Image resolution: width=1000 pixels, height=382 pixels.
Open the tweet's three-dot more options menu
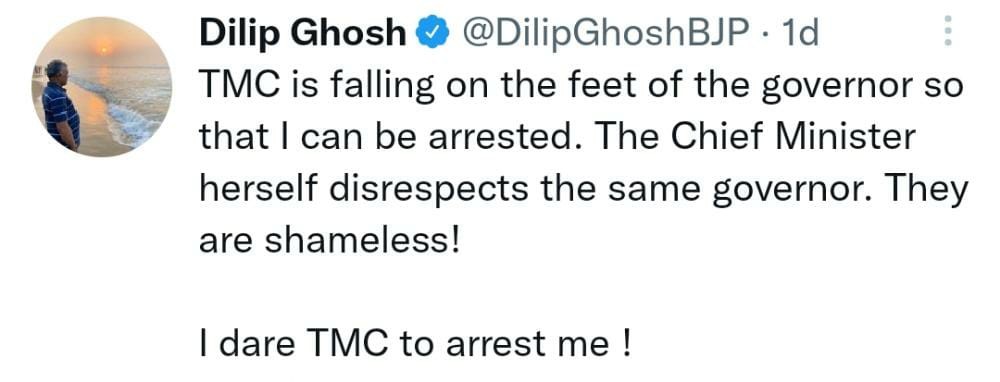pos(948,32)
